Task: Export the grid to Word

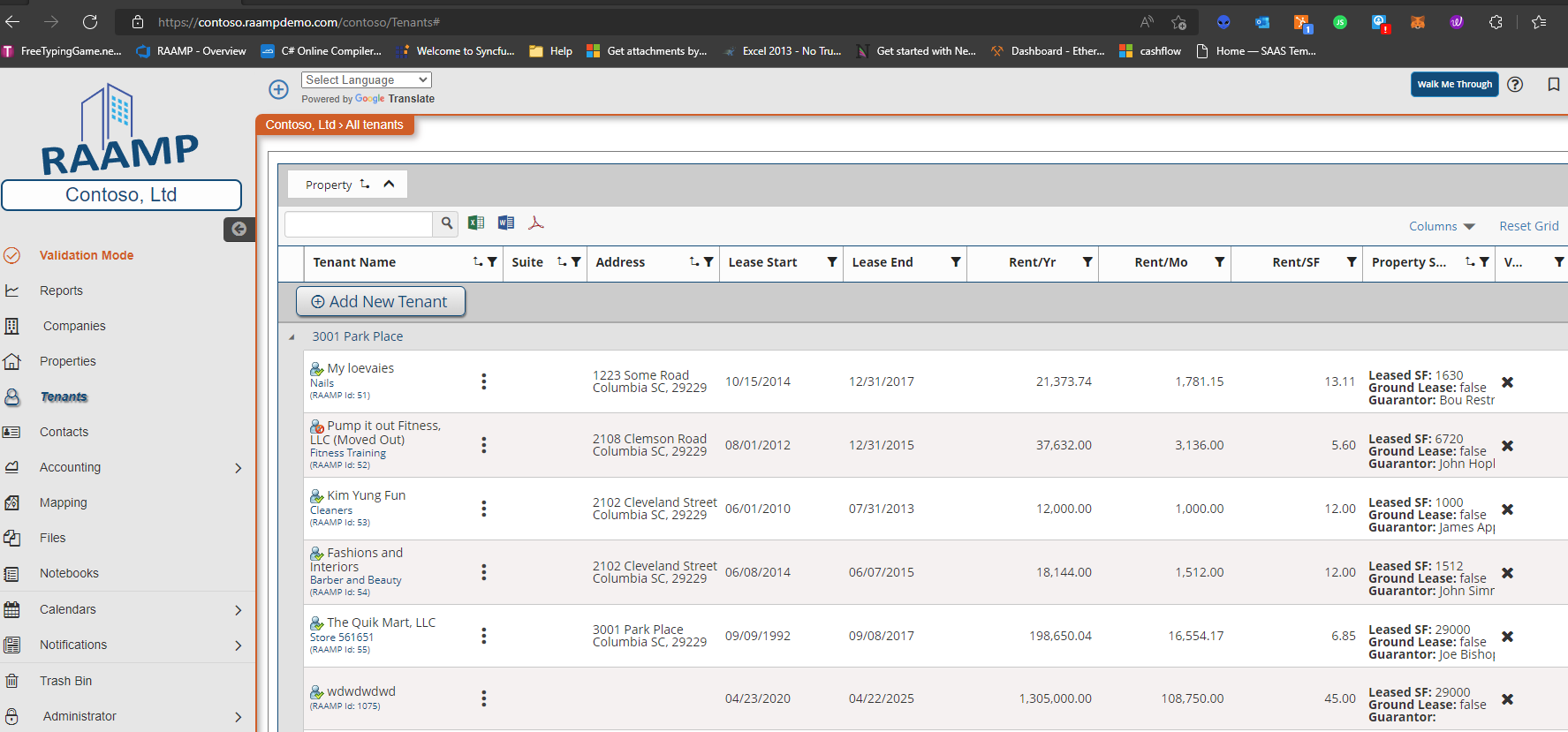Action: tap(506, 223)
